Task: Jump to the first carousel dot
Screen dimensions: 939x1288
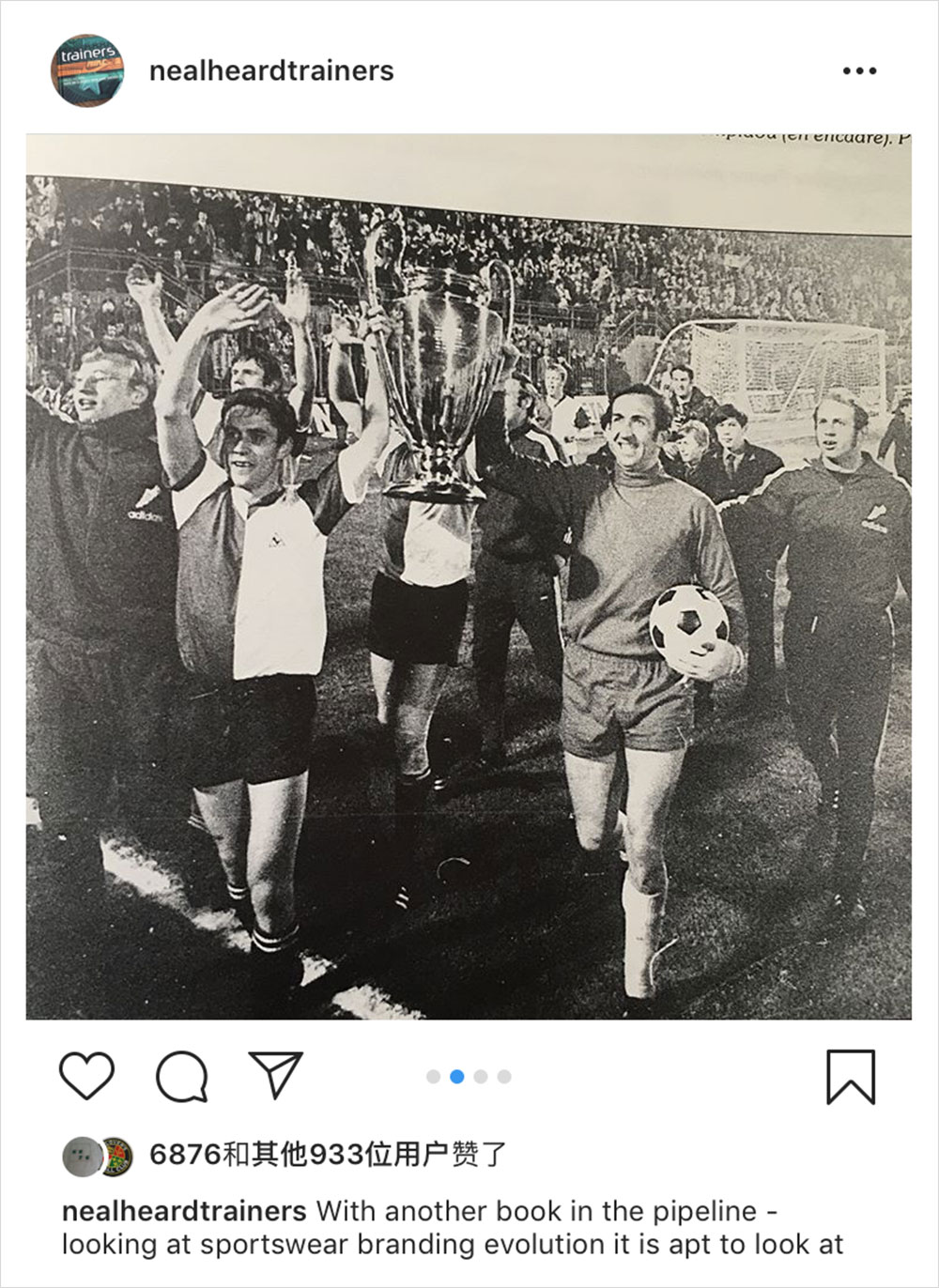Action: 433,1077
